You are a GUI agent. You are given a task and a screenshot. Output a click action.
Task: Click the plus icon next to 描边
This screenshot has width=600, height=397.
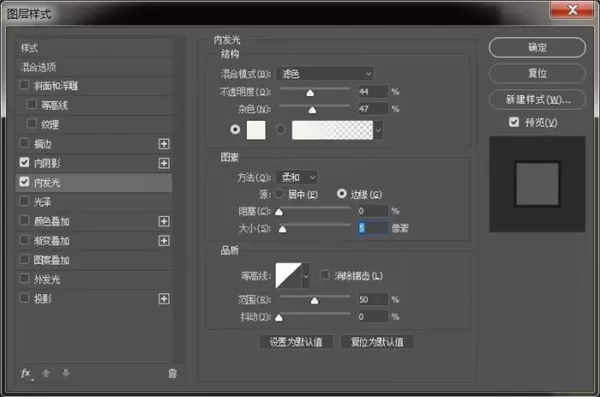[x=164, y=144]
